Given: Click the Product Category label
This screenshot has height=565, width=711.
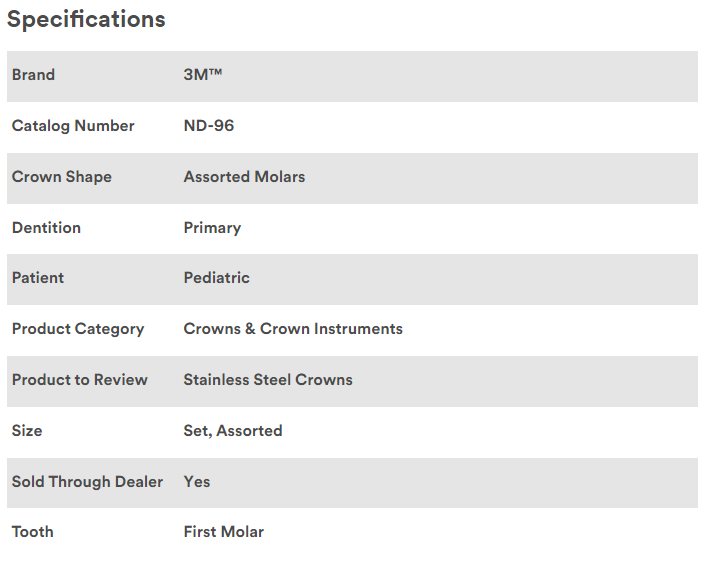Looking at the screenshot, I should tap(78, 329).
